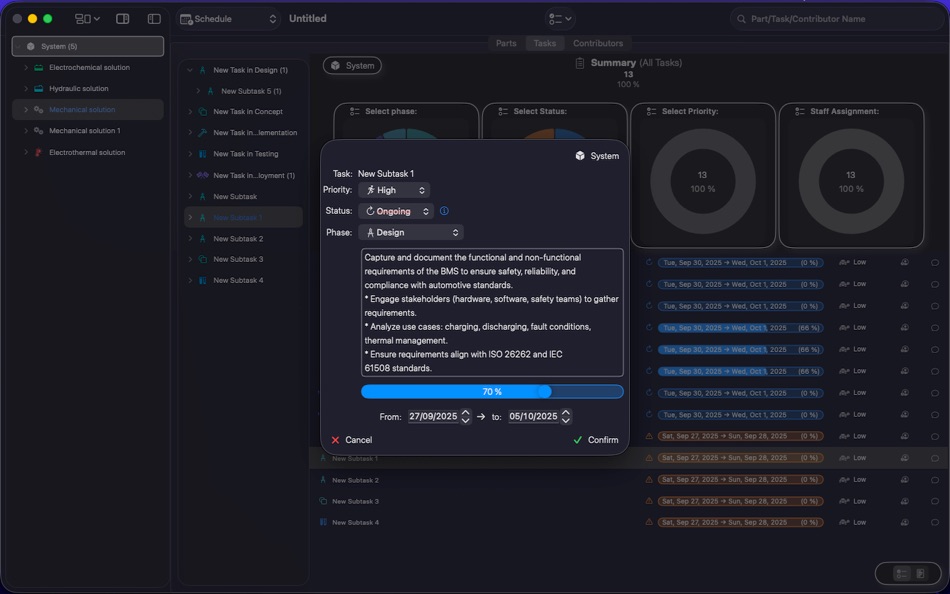This screenshot has height=594, width=950.
Task: Open the Priority High dropdown
Action: [394, 190]
